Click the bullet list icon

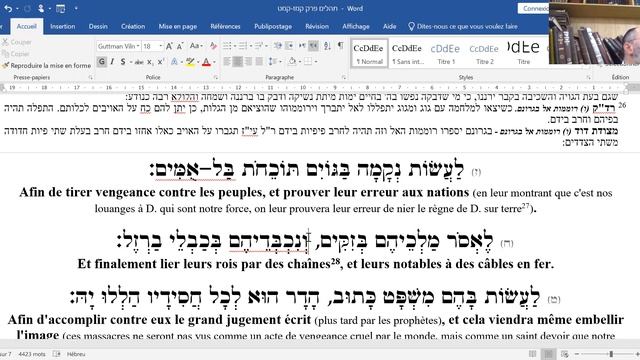(227, 46)
